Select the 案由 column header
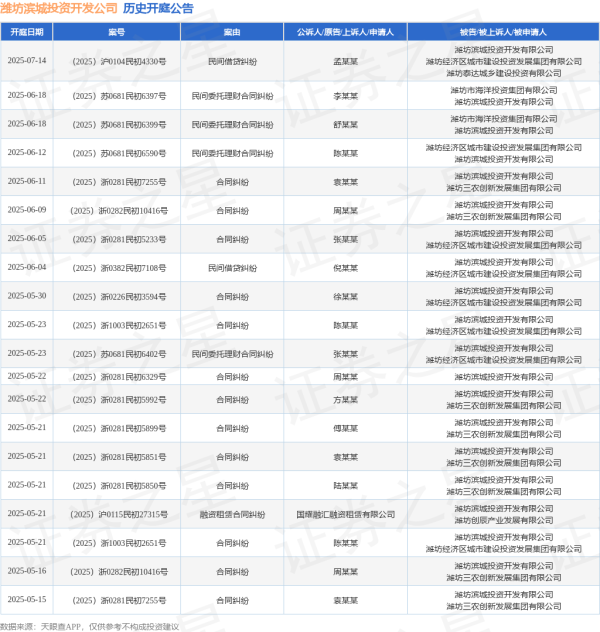 pyautogui.click(x=232, y=32)
